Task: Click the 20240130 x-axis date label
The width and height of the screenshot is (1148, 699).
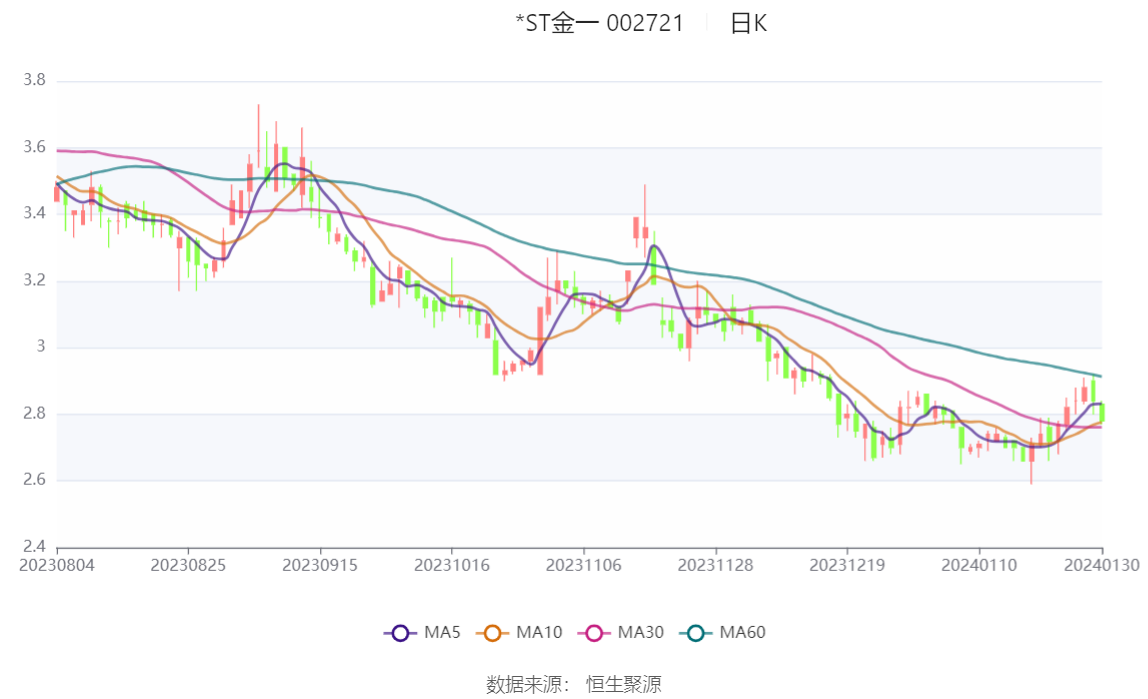Action: point(1102,565)
